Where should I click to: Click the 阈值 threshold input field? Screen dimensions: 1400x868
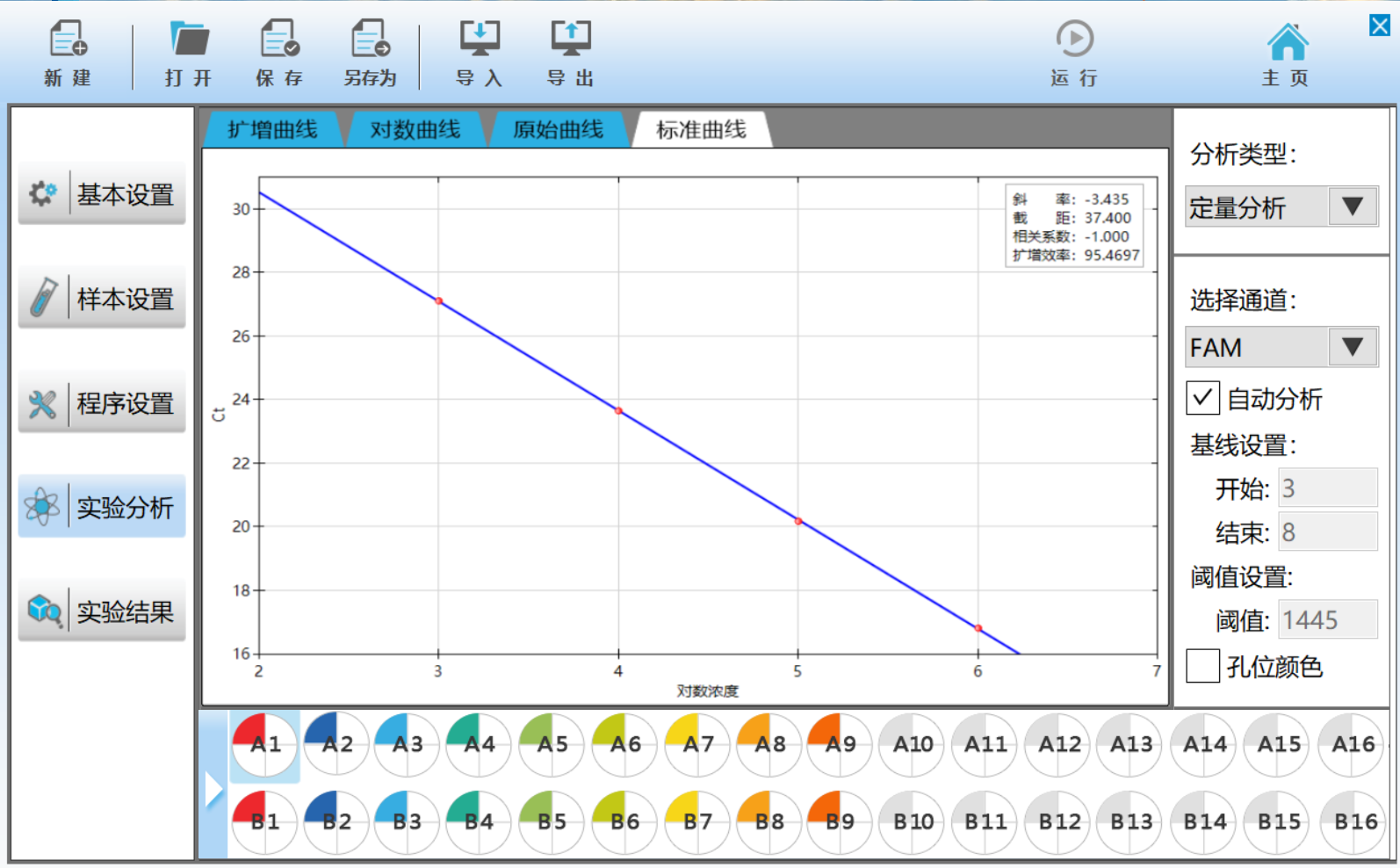tap(1326, 620)
